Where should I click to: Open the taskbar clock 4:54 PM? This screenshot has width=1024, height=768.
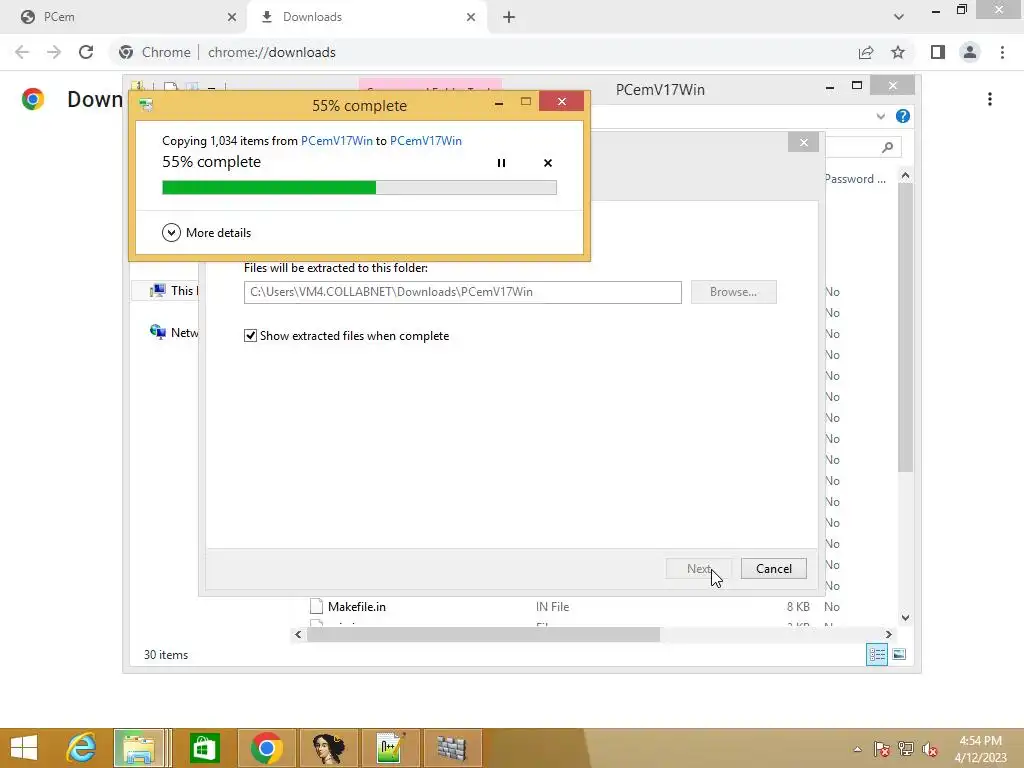tap(980, 749)
